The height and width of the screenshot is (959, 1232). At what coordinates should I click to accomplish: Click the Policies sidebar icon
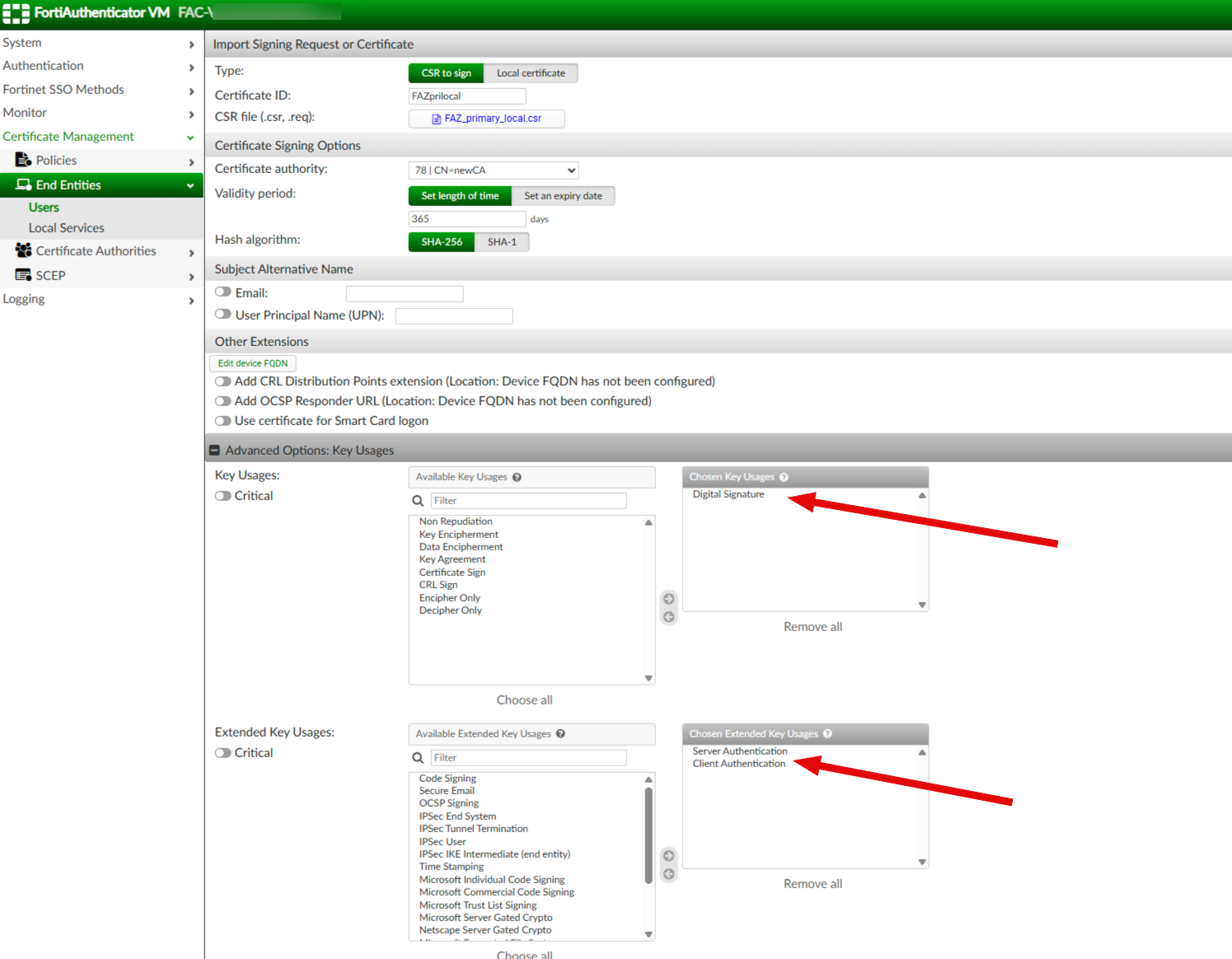pos(23,160)
